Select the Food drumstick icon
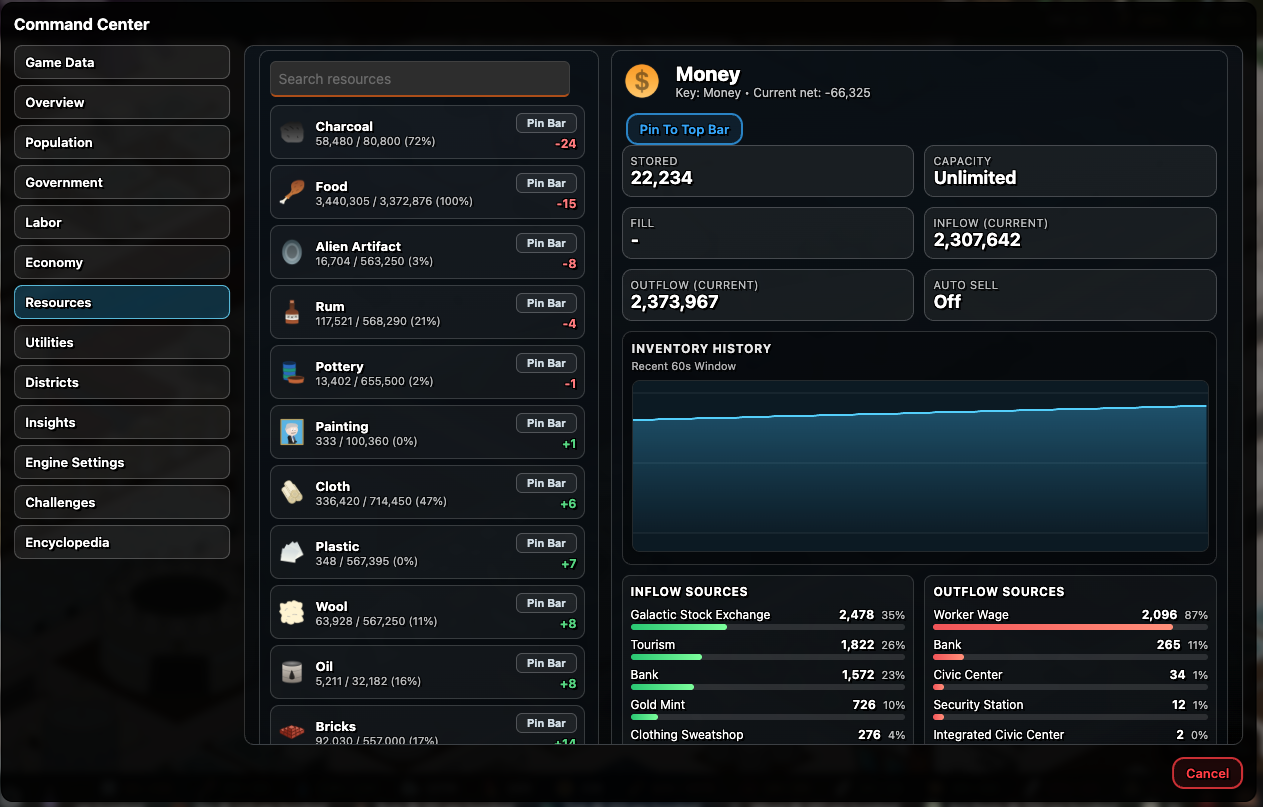Image resolution: width=1263 pixels, height=807 pixels. [x=292, y=193]
